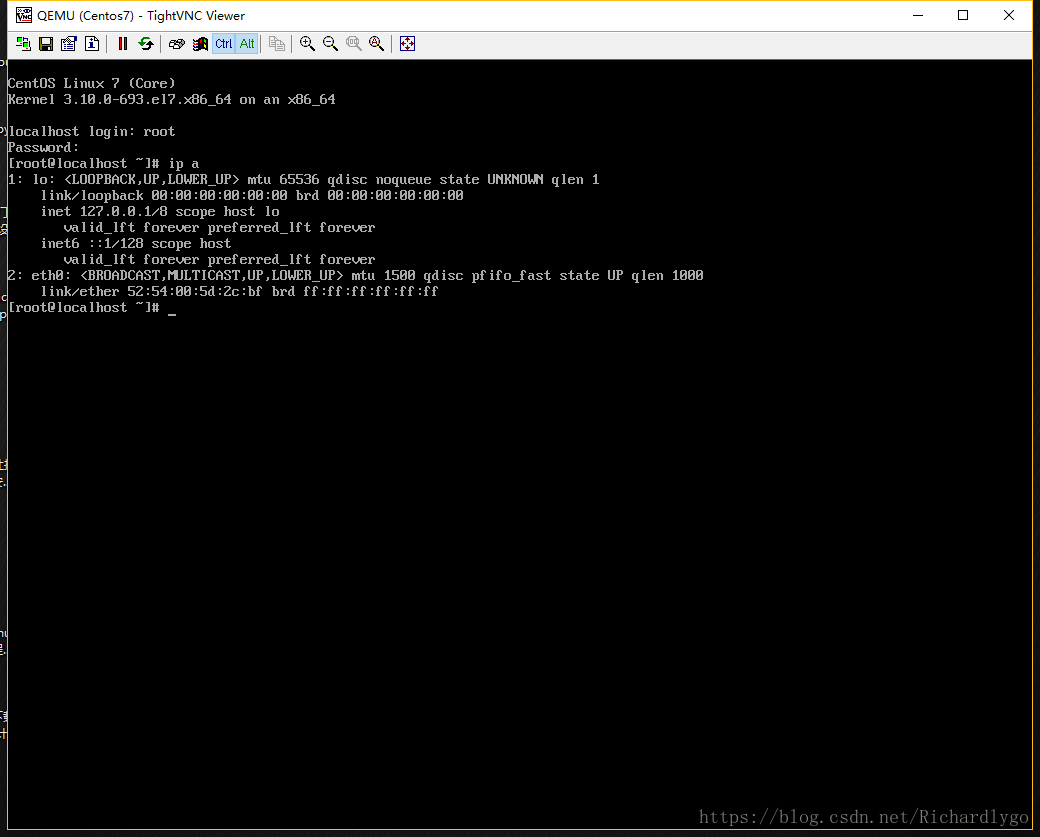This screenshot has width=1040, height=837.
Task: Click the window title 'QEMU (Centos7) - TightVNC Viewer'
Action: coord(141,15)
